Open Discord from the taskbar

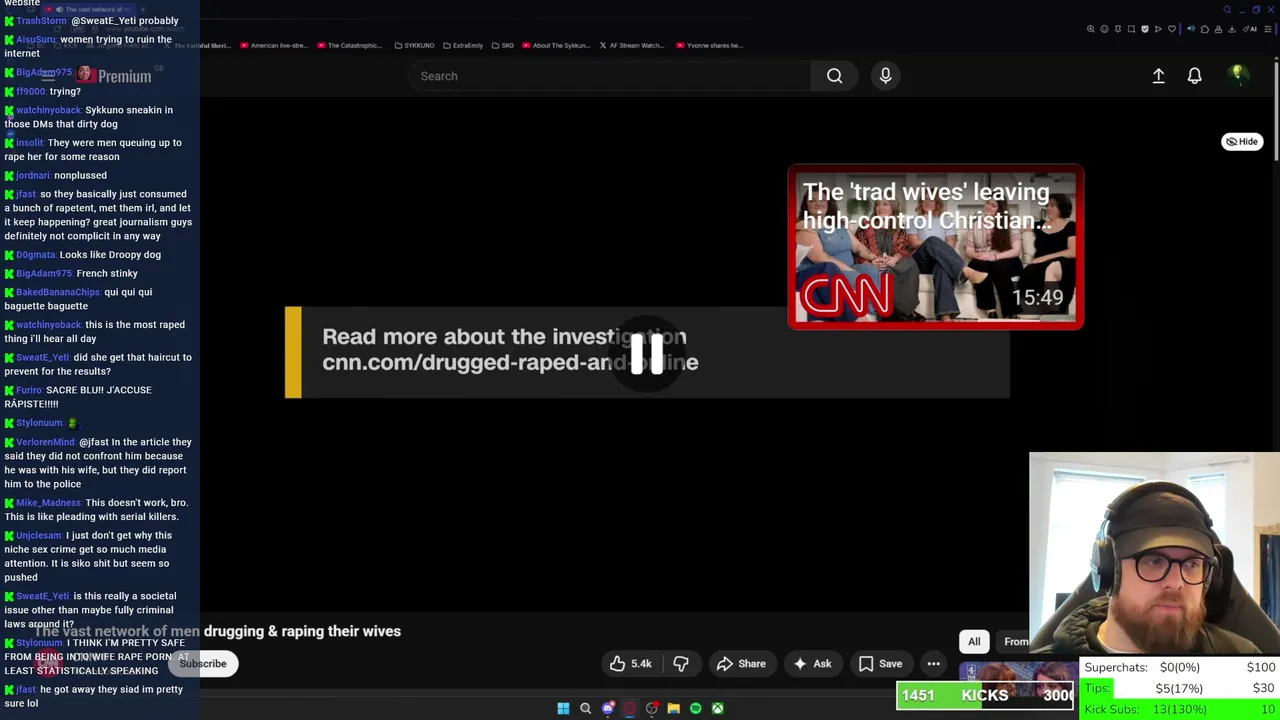click(x=607, y=708)
